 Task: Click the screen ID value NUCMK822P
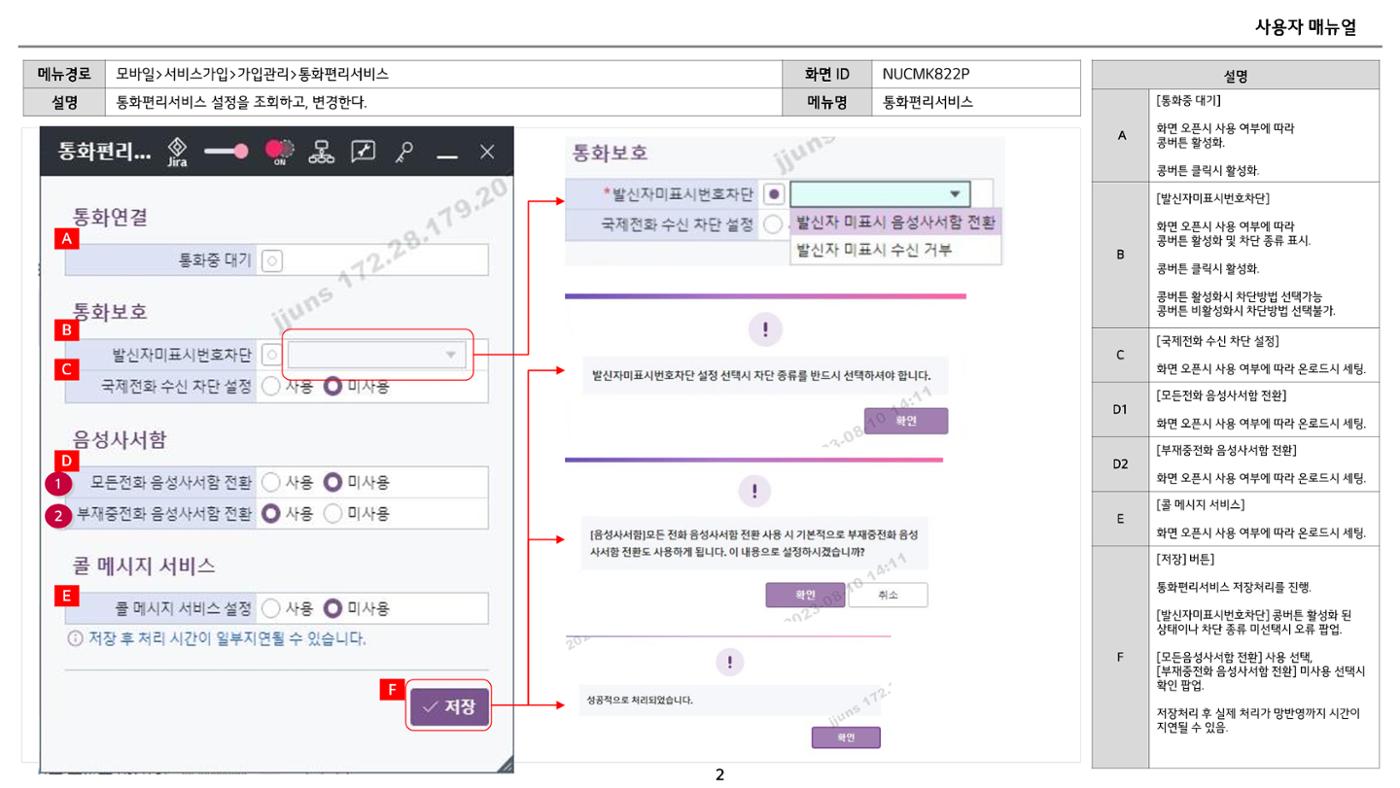pyautogui.click(x=927, y=74)
